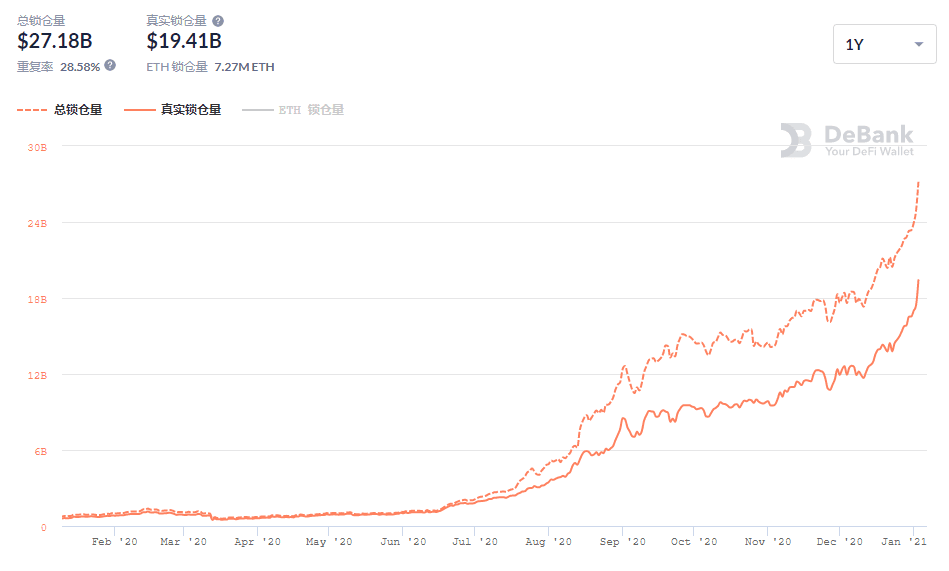Image resolution: width=949 pixels, height=571 pixels.
Task: Click the dashed line's peak at chart end
Action: 919,182
